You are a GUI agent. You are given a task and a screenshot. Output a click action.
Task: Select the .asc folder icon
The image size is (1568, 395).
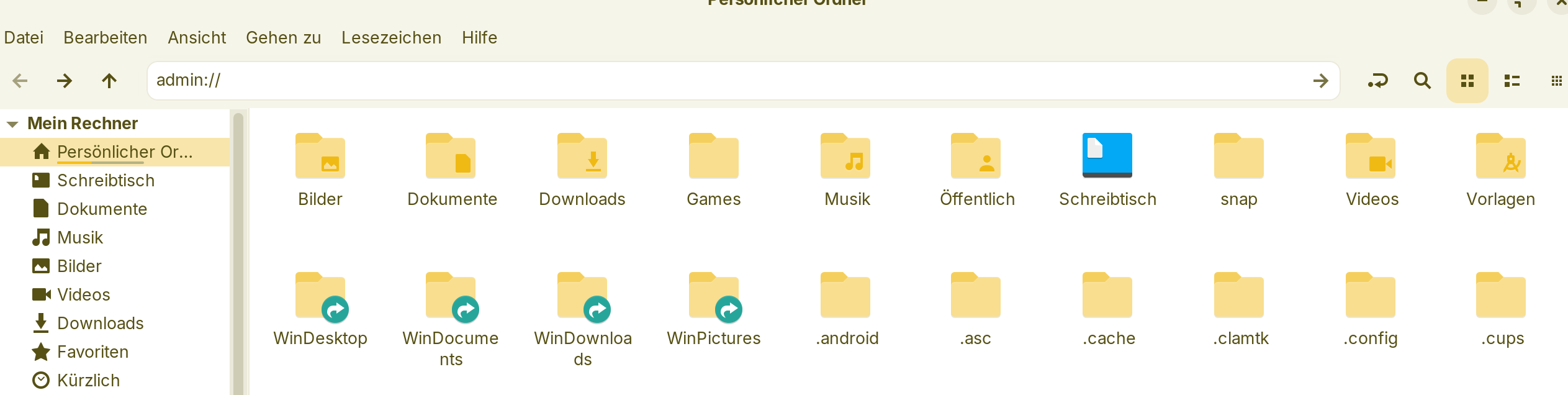976,295
